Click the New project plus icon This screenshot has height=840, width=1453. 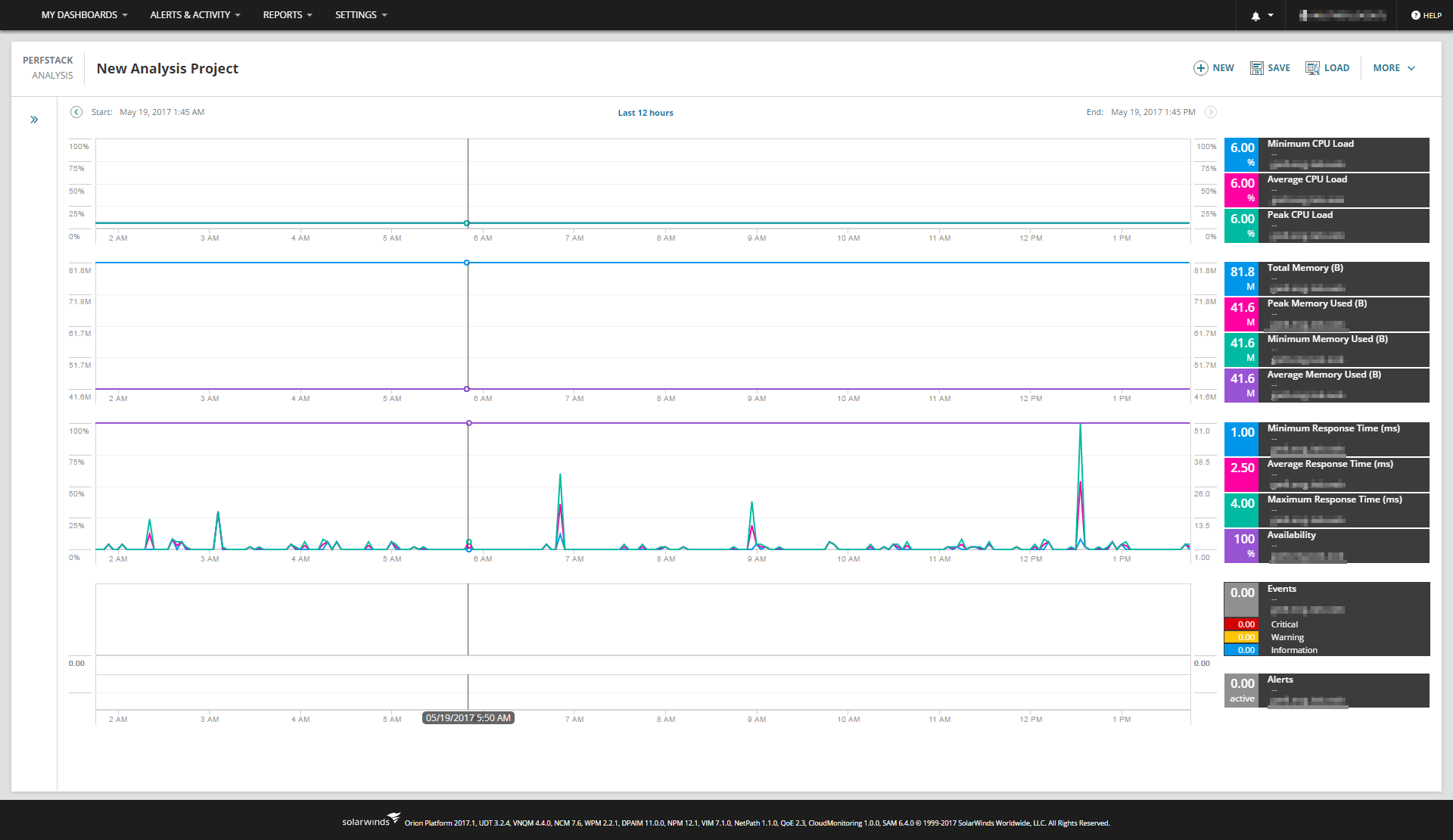1201,68
